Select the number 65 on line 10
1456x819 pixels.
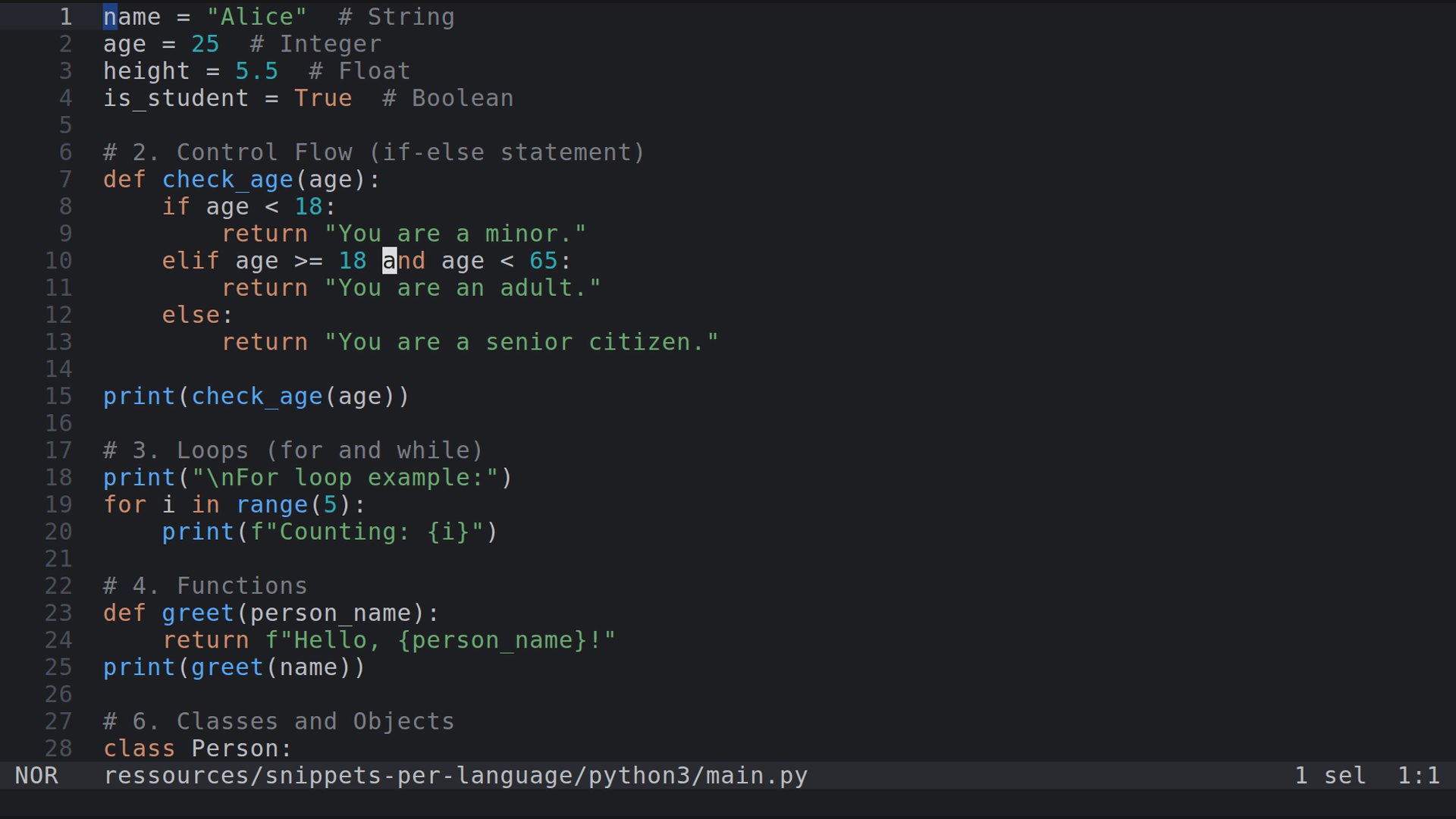point(543,260)
